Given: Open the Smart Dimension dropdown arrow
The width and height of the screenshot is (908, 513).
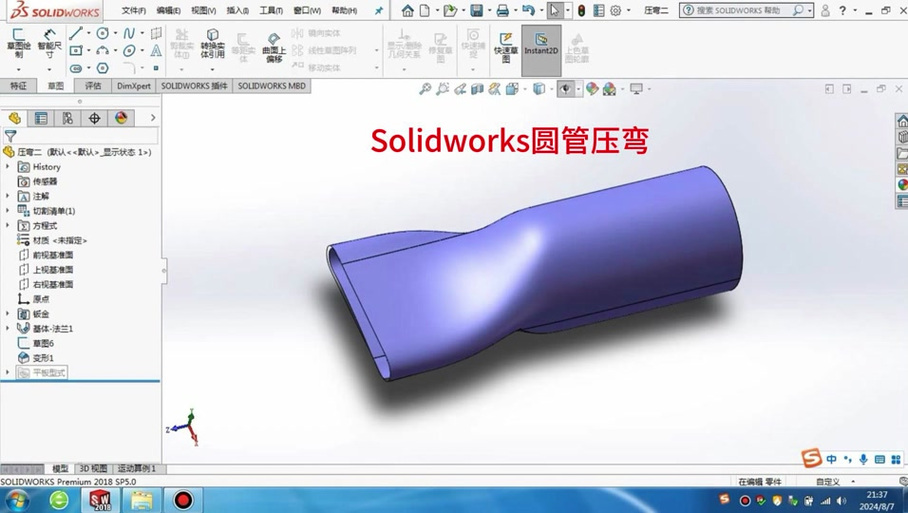Looking at the screenshot, I should click(x=50, y=69).
